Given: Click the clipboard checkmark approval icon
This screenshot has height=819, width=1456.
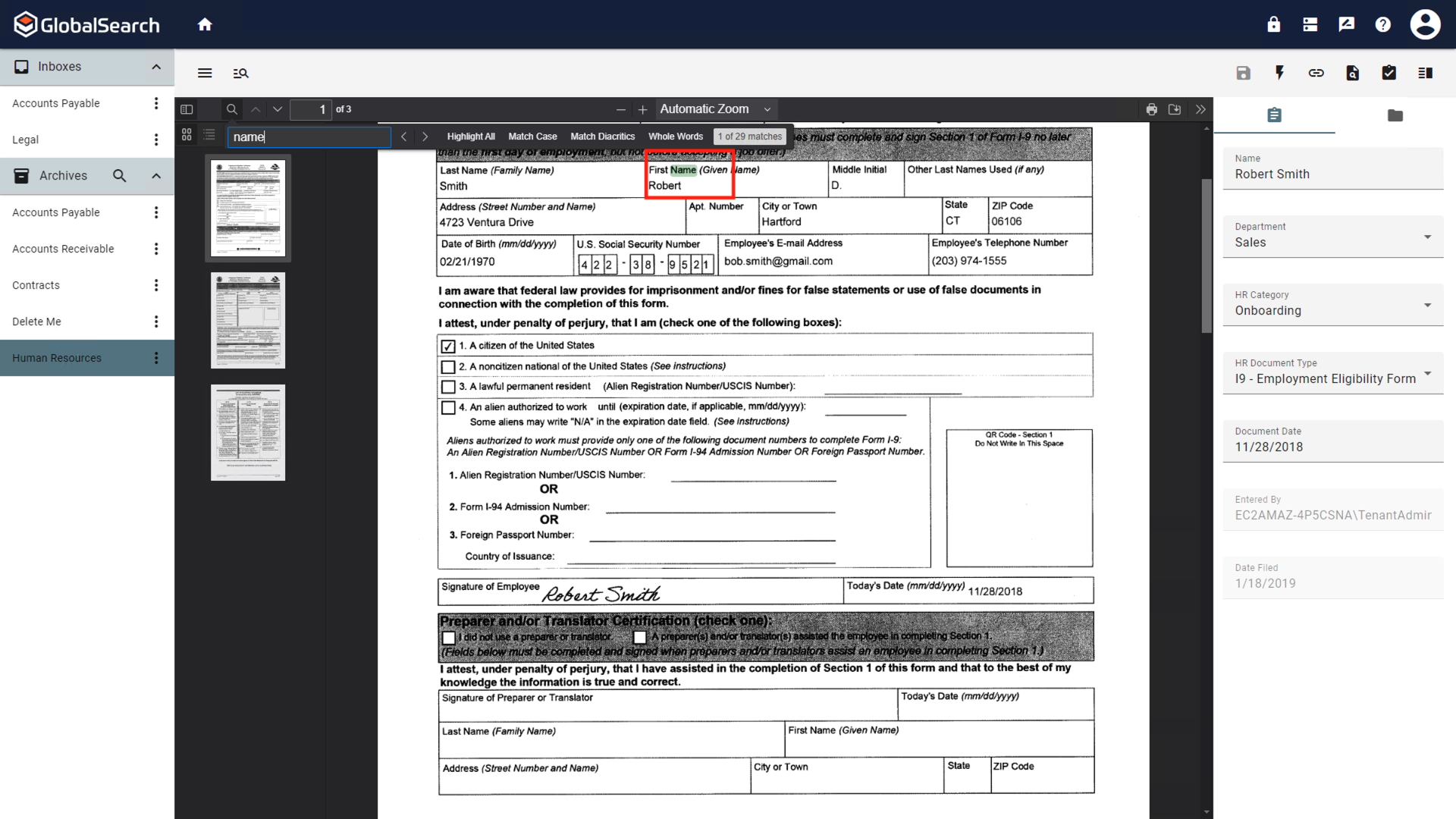Looking at the screenshot, I should click(1389, 73).
